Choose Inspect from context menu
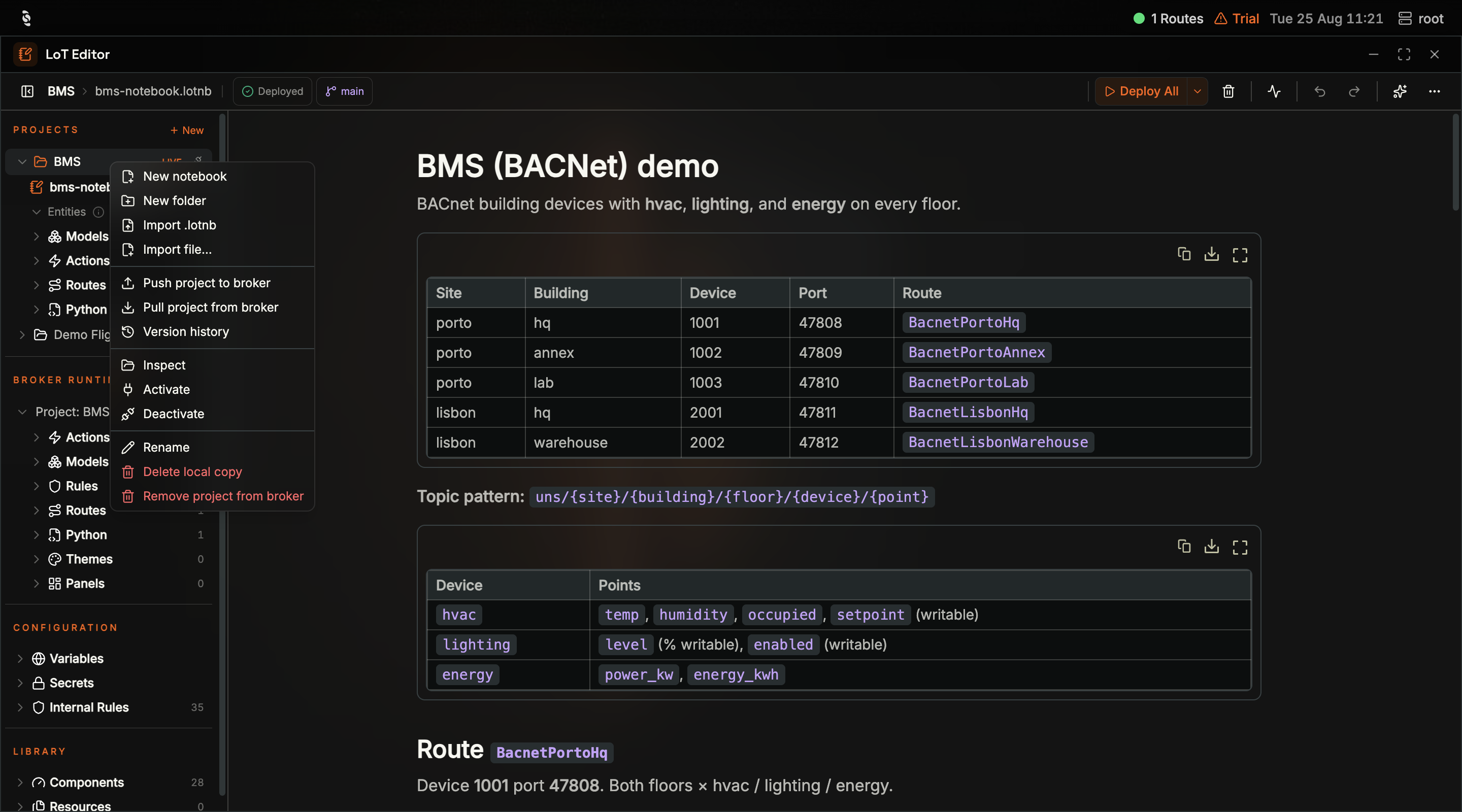 [x=212, y=365]
